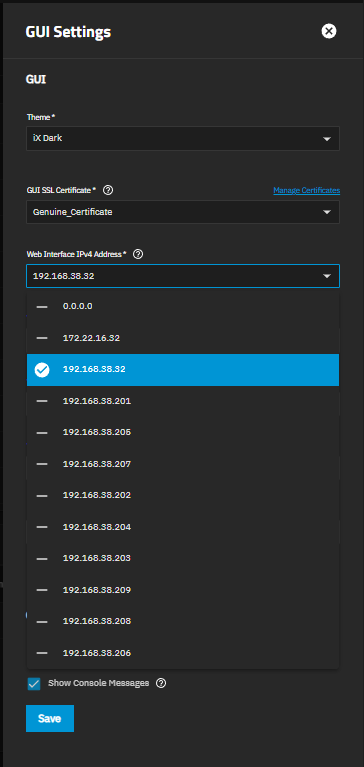Pick the 192.168.38.206 address
The image size is (364, 767).
pos(182,653)
